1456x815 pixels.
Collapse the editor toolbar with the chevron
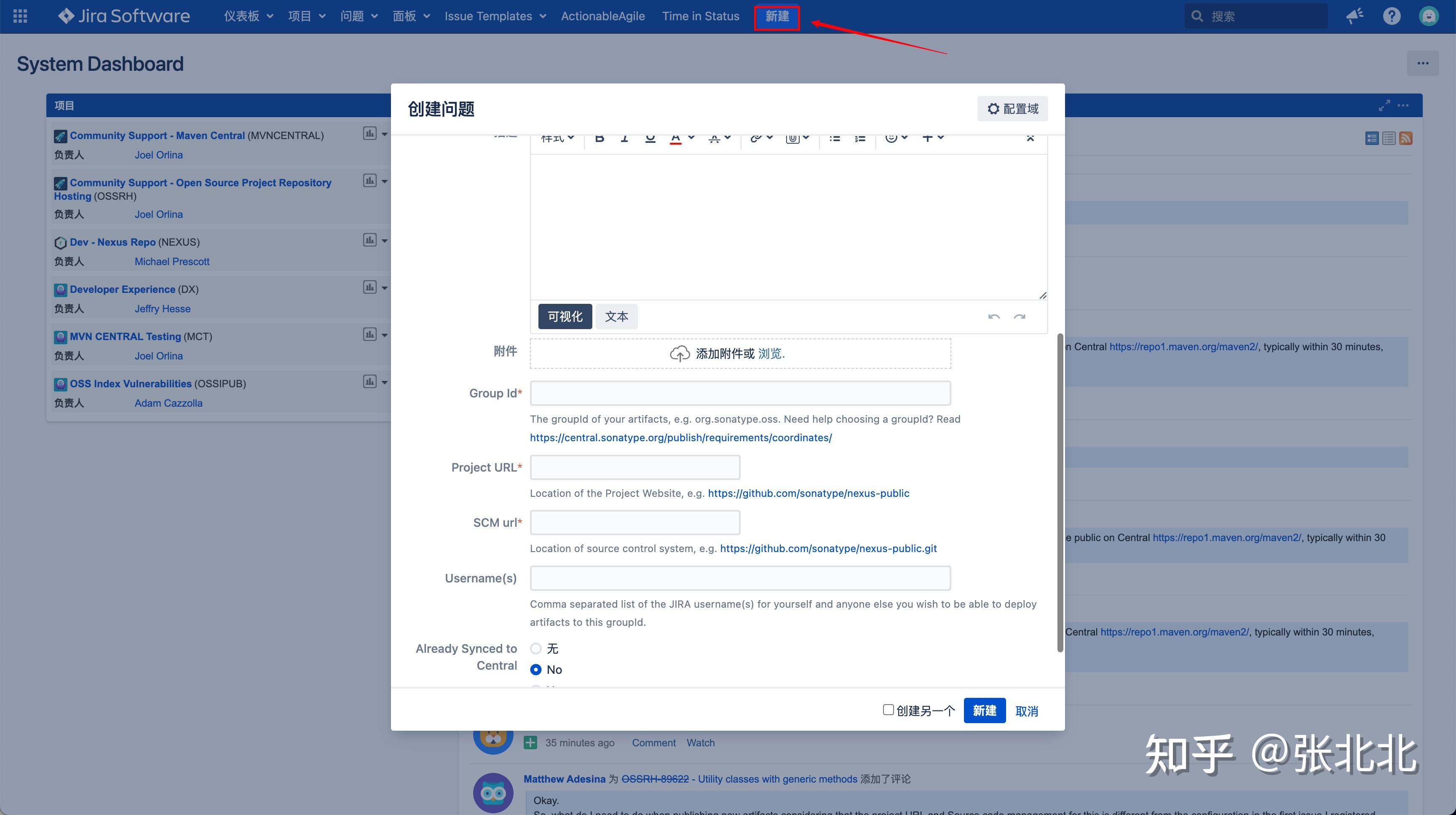[1030, 138]
